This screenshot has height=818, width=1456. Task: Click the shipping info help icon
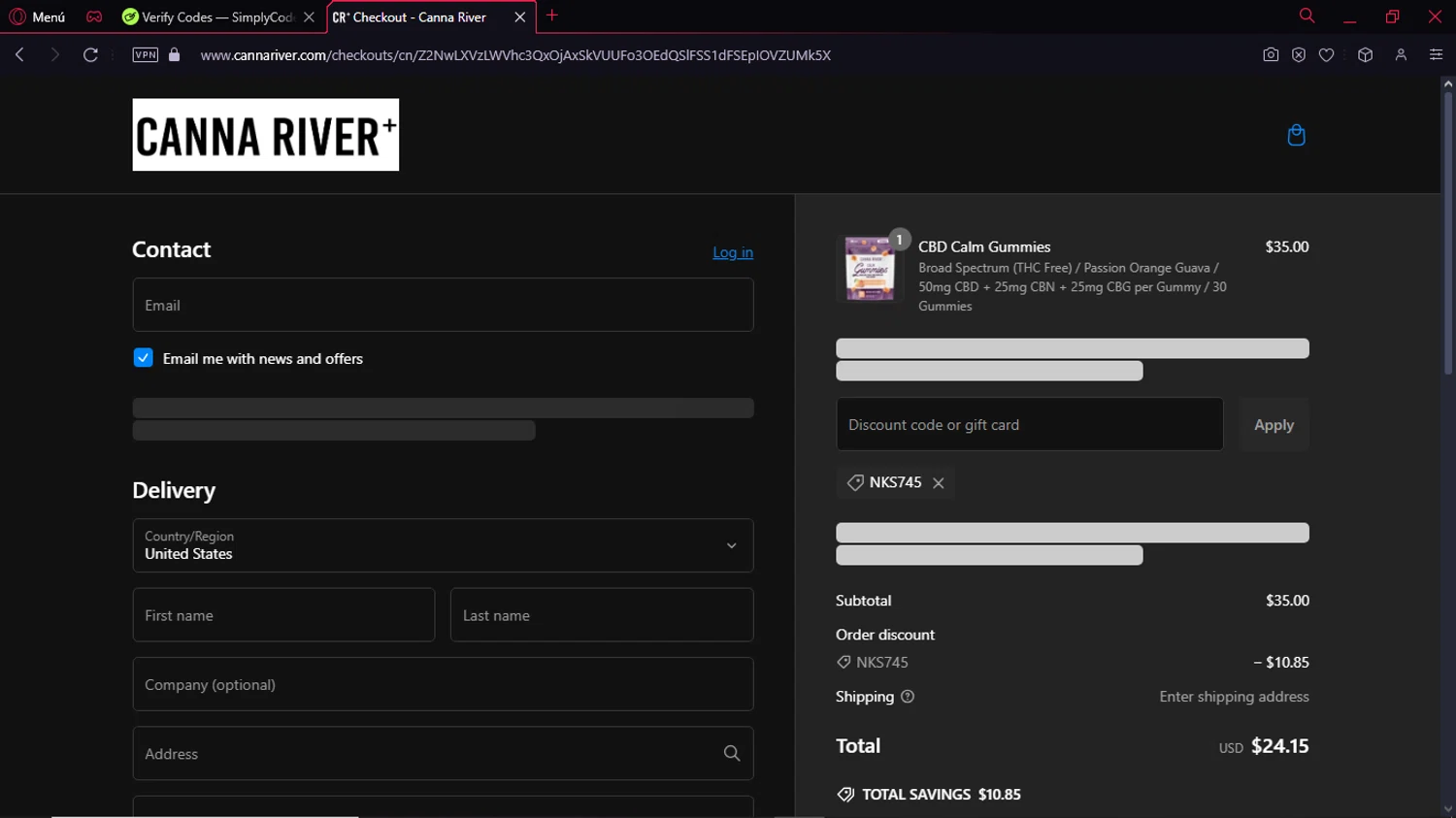[908, 697]
